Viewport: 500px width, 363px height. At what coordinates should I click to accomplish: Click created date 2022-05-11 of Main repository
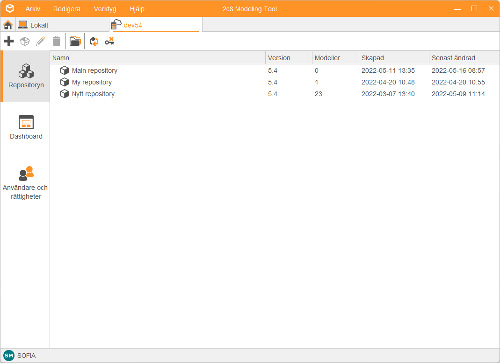tap(388, 70)
